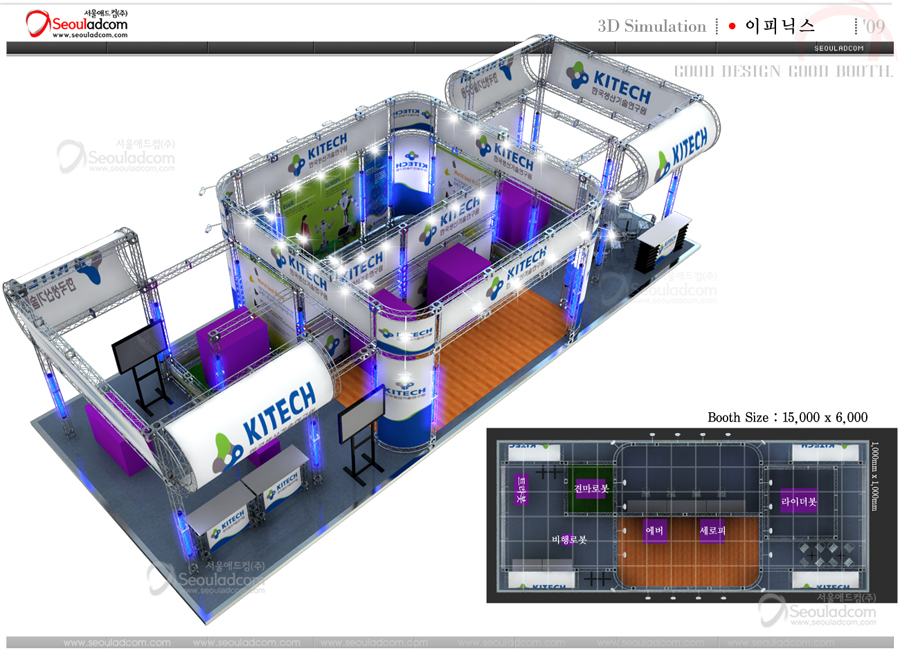This screenshot has height=651, width=900.
Task: Click the red dot beside 이피닉스
Action: tap(732, 26)
